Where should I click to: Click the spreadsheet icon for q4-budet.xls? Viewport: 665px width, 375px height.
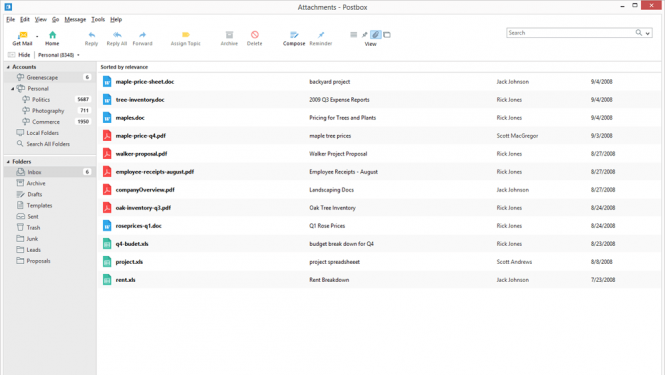[x=107, y=244]
